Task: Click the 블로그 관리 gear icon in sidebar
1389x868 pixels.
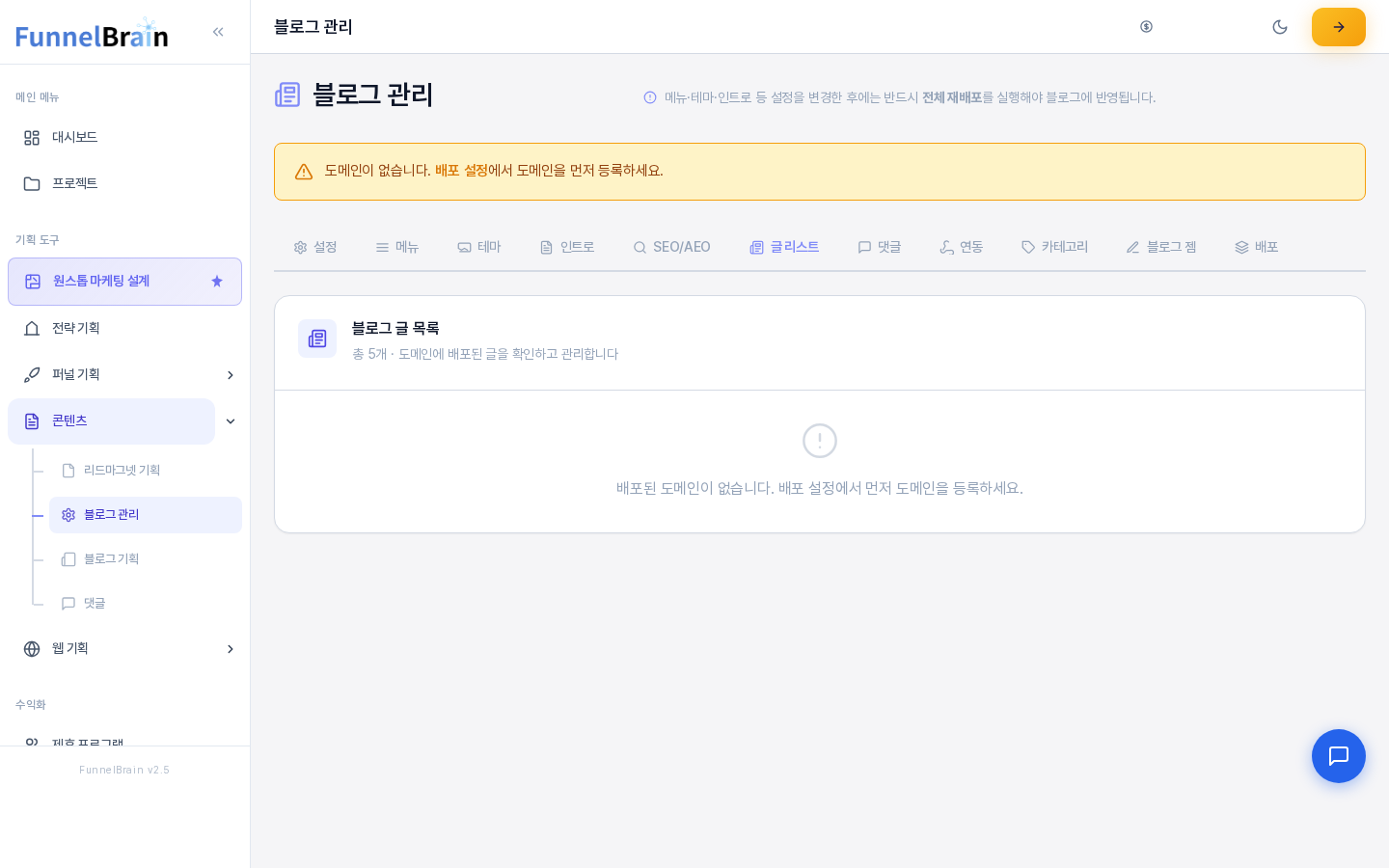Action: tap(68, 515)
